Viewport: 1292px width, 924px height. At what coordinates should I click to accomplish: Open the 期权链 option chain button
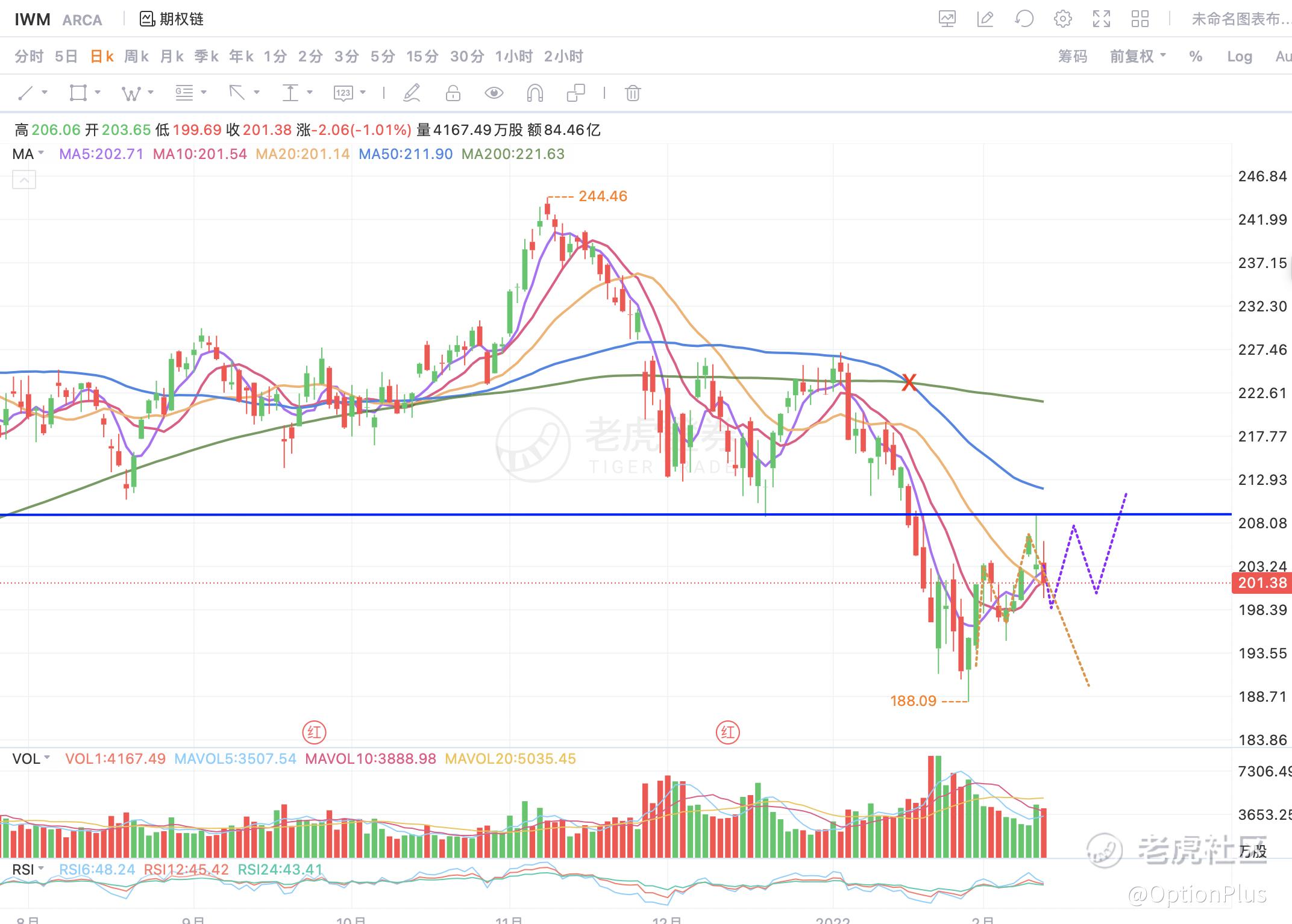(x=172, y=19)
